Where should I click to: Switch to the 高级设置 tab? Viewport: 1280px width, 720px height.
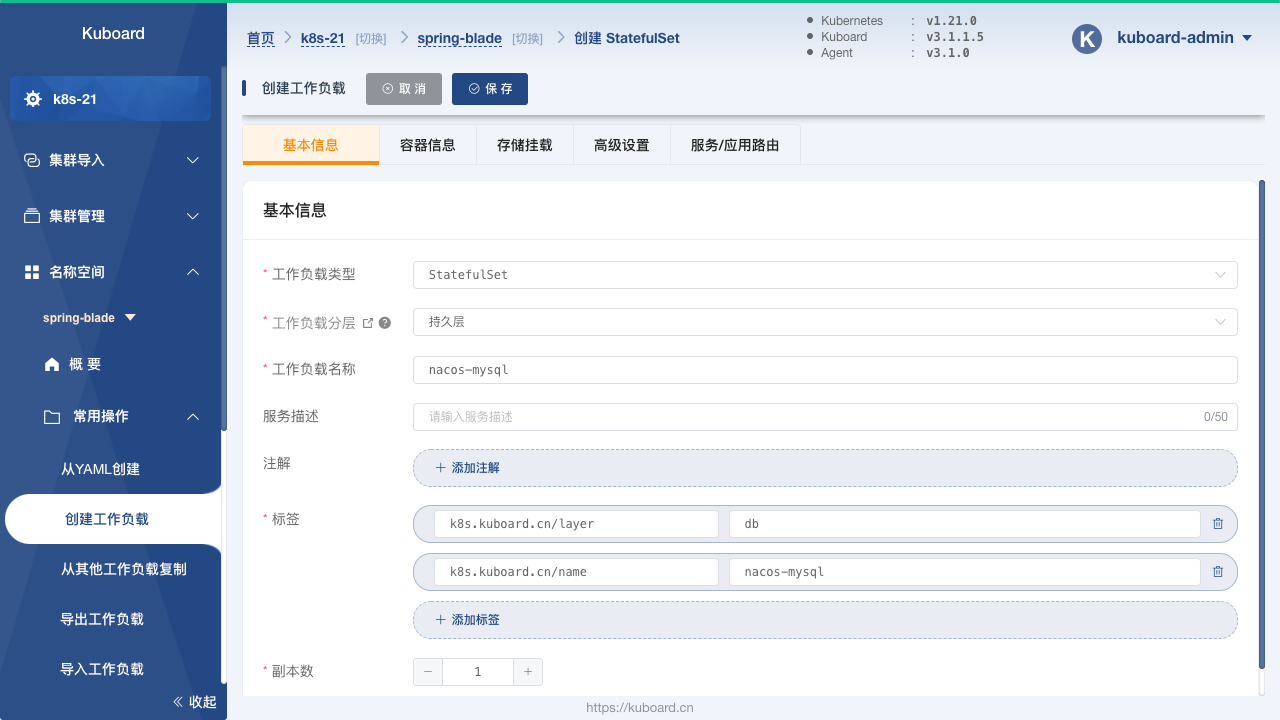[x=622, y=145]
